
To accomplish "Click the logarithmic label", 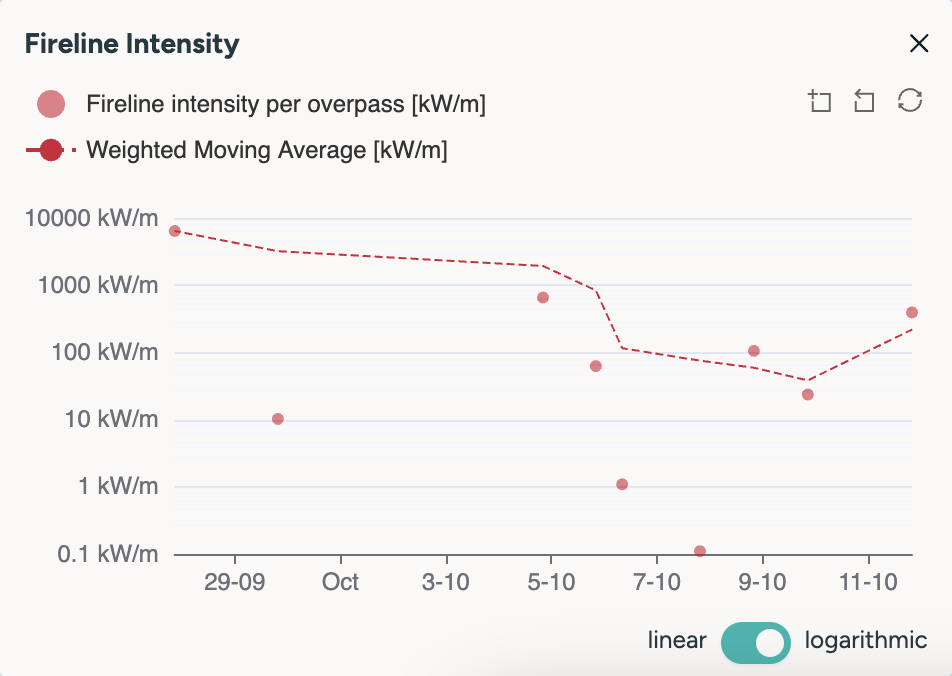I will pos(865,641).
